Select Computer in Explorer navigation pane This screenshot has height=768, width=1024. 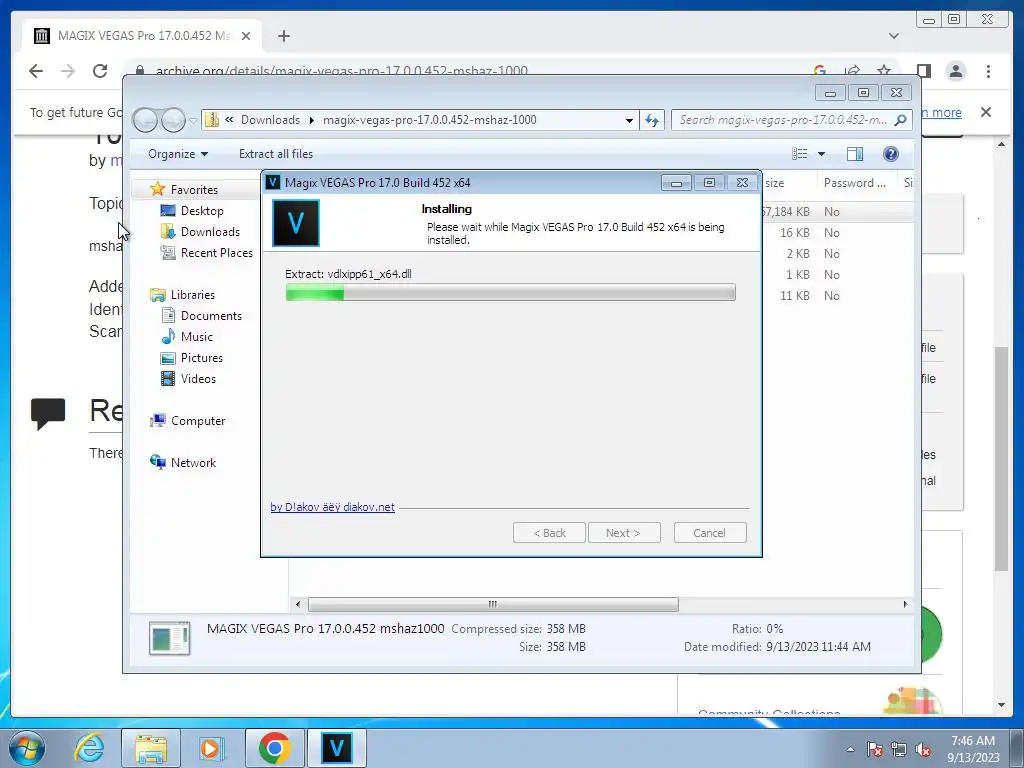click(x=198, y=421)
